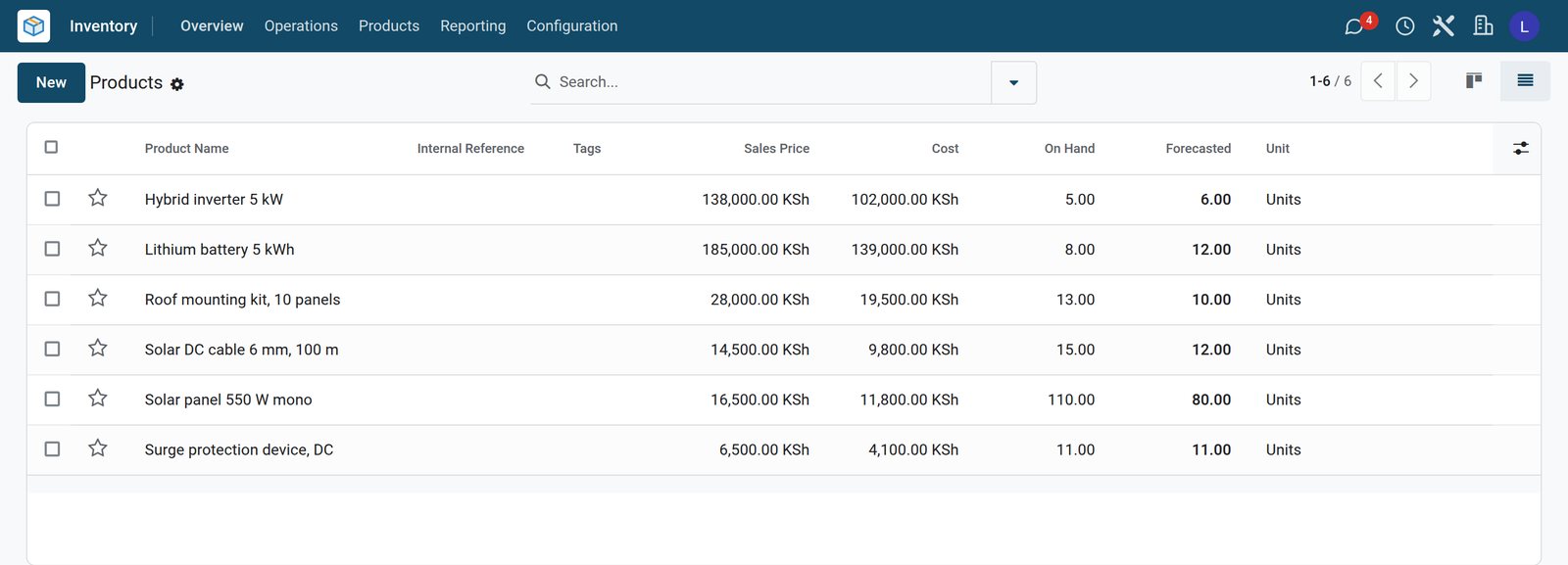Select the Roof mounting kit row checkbox
1568x565 pixels.
[53, 299]
